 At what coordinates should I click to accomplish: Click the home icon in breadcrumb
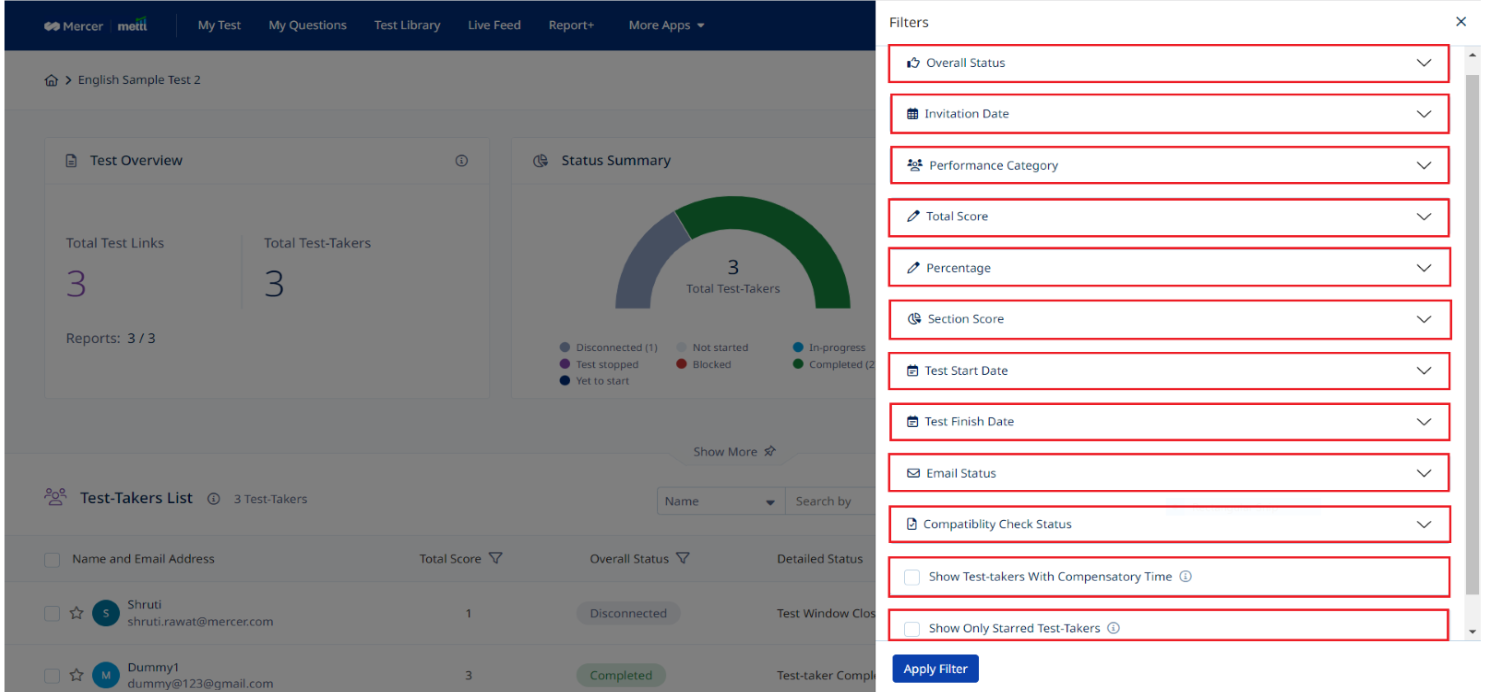pos(51,80)
